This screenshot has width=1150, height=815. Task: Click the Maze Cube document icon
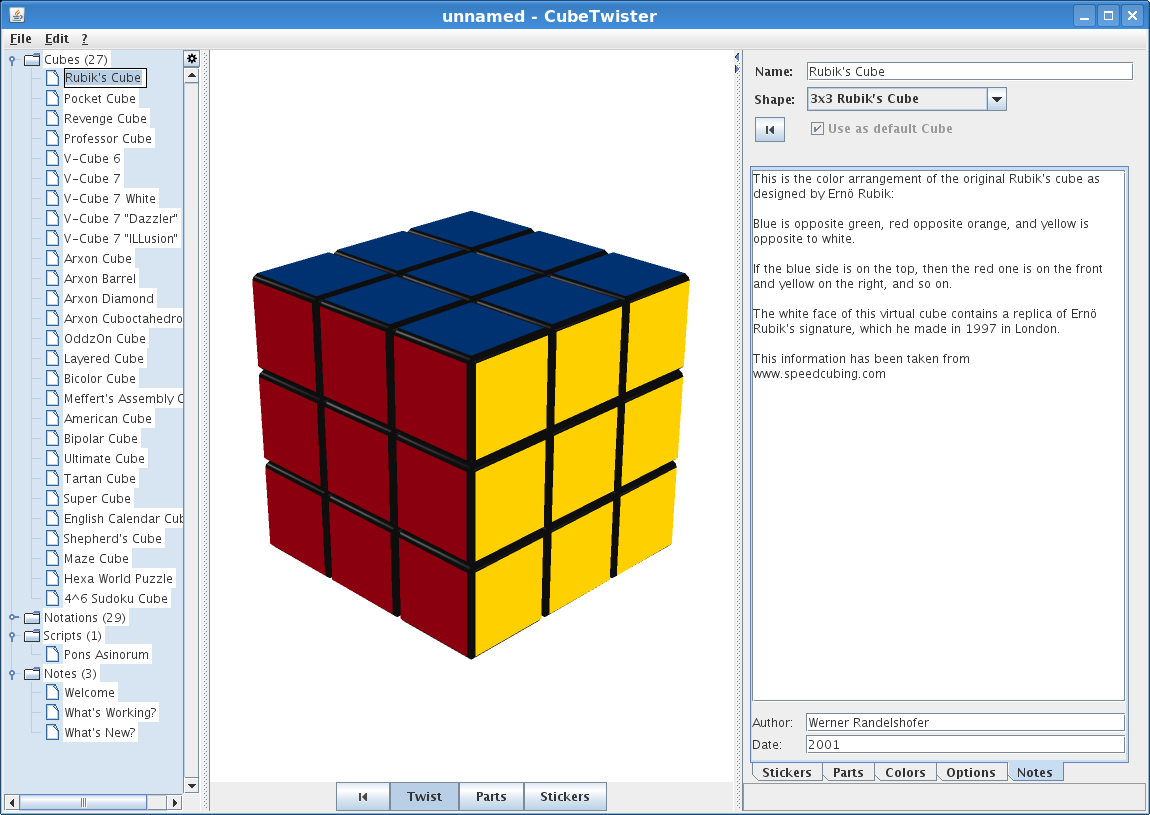tap(52, 558)
